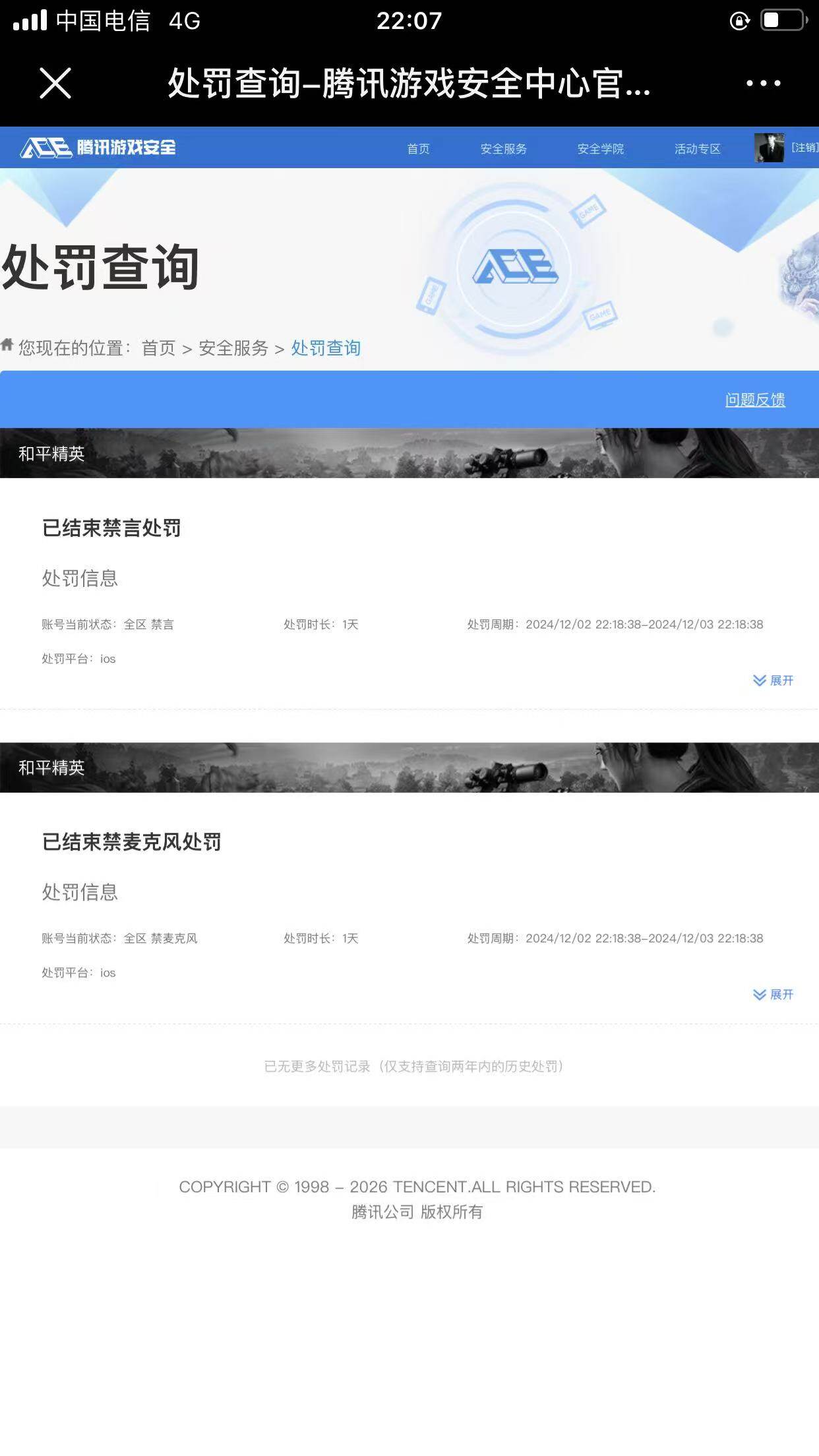The height and width of the screenshot is (1456, 819).
Task: Click the home icon in breadcrumb
Action: (x=7, y=345)
